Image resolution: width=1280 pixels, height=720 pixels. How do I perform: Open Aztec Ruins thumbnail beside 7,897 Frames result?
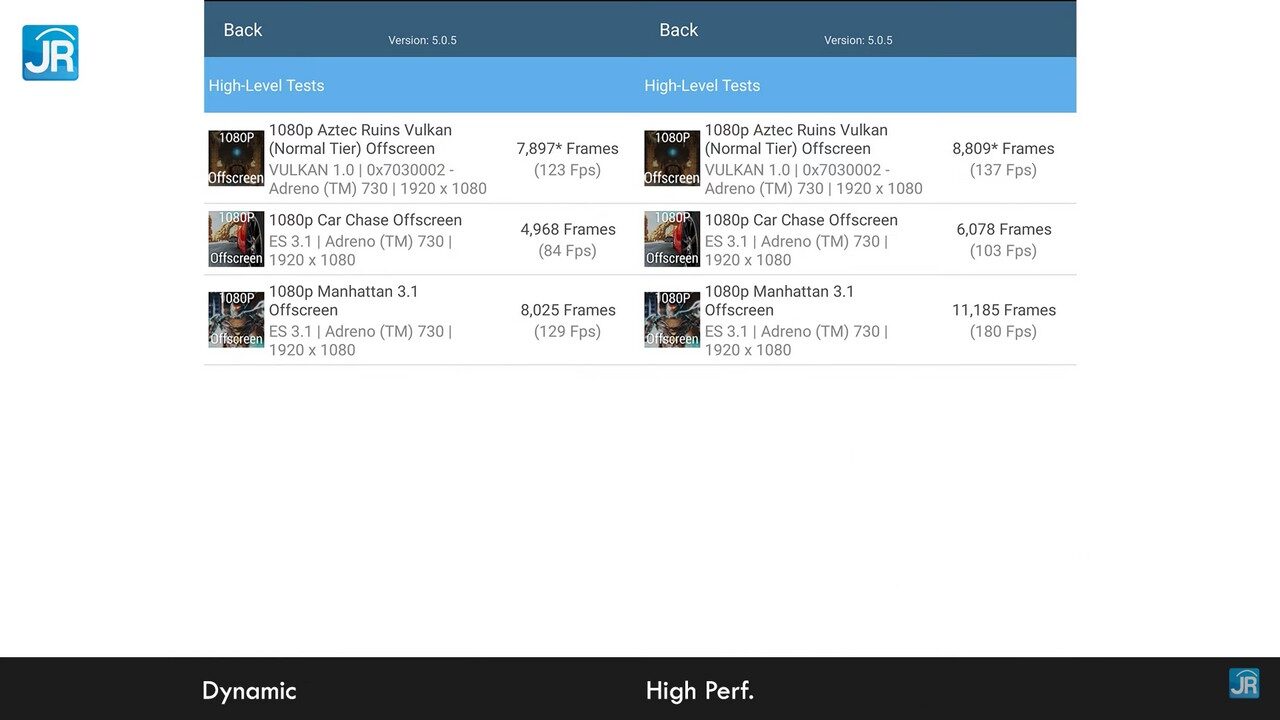(x=236, y=158)
